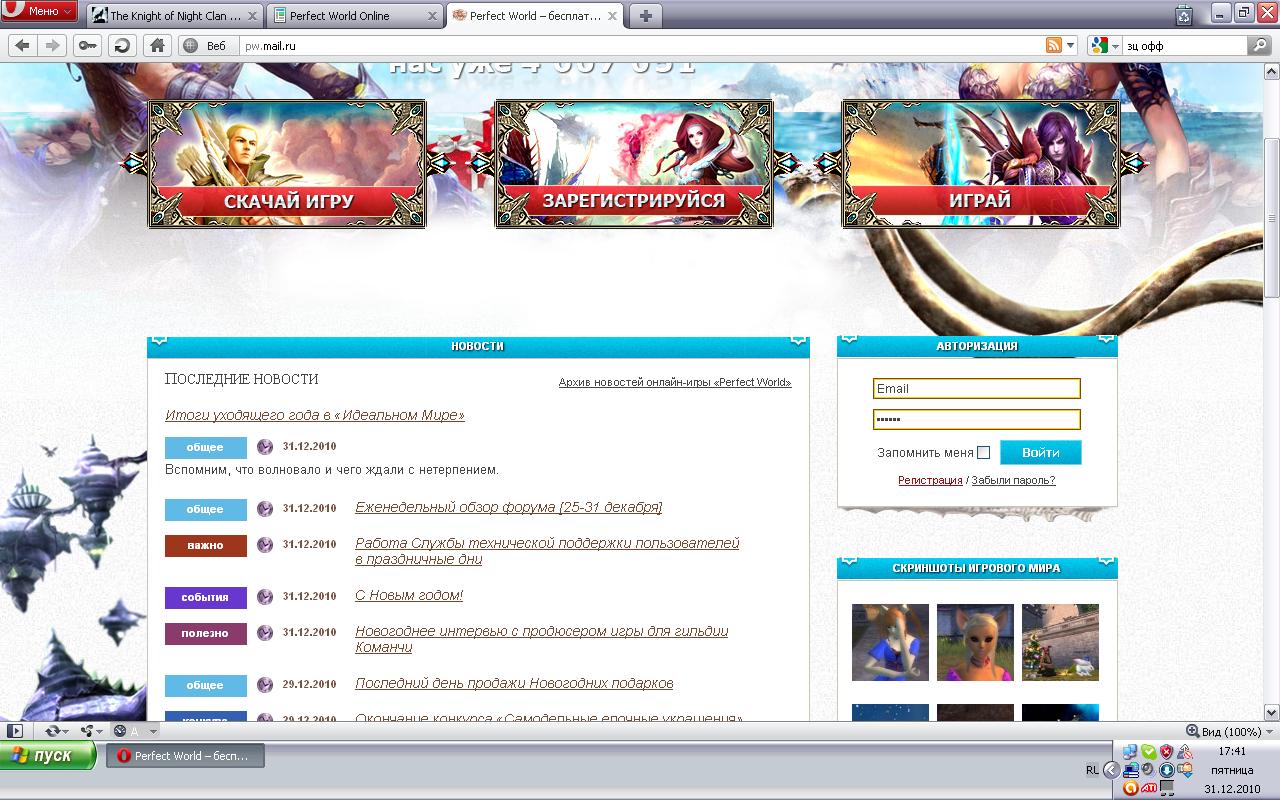Tick the 'Запомнить меня' checkbox
Screen dimensions: 1280x800
coord(984,453)
